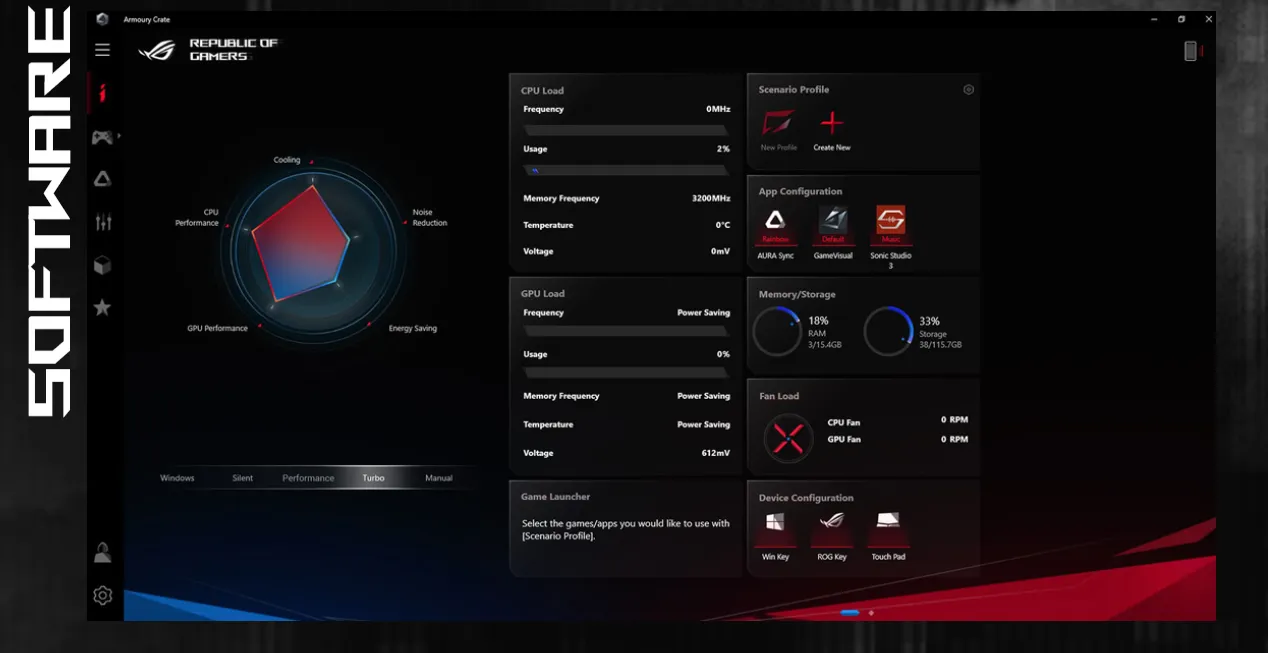Click the ROG Republic of Gamers logo

coord(208,50)
